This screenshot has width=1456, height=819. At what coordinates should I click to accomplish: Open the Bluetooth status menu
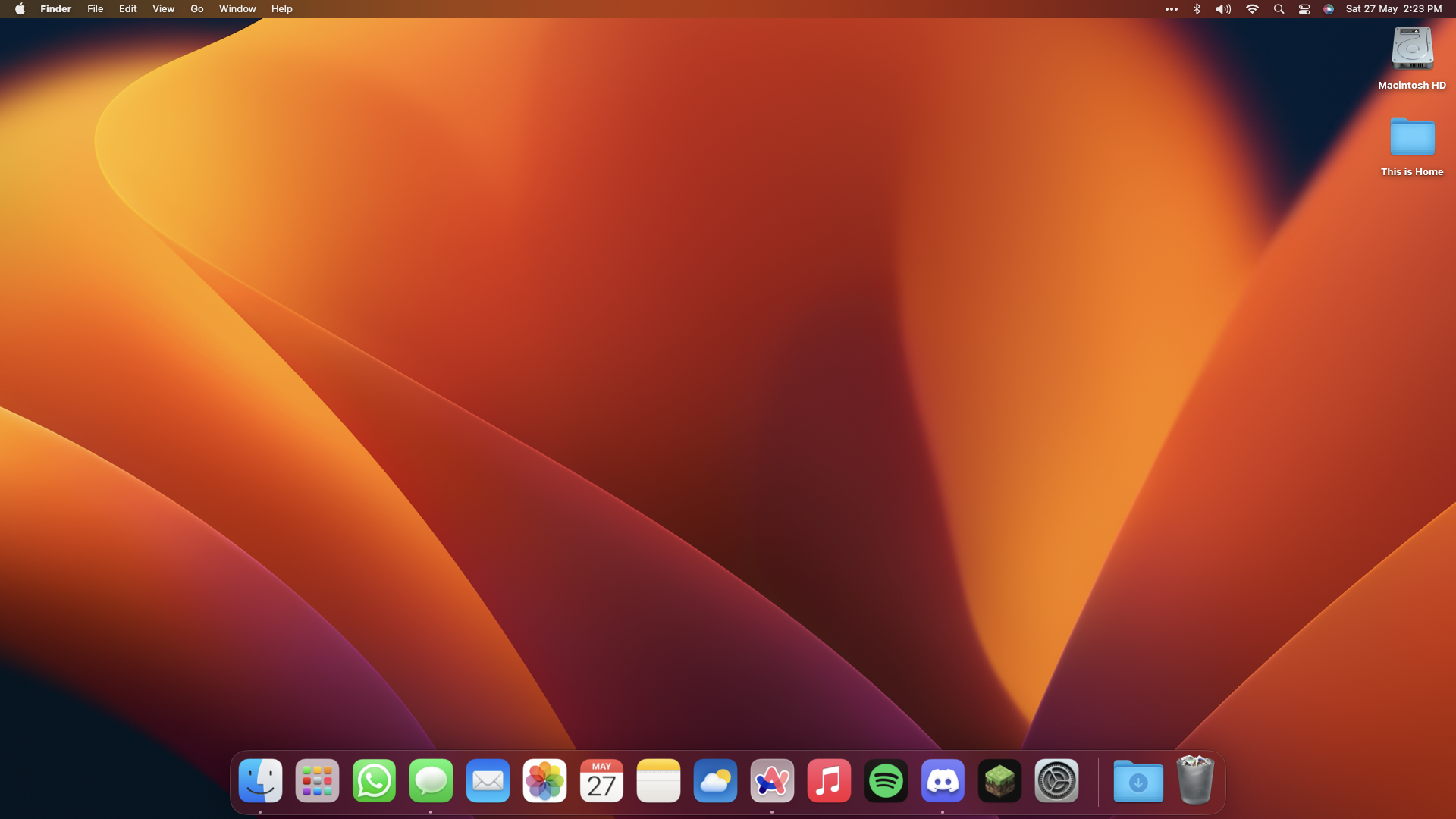[x=1197, y=9]
